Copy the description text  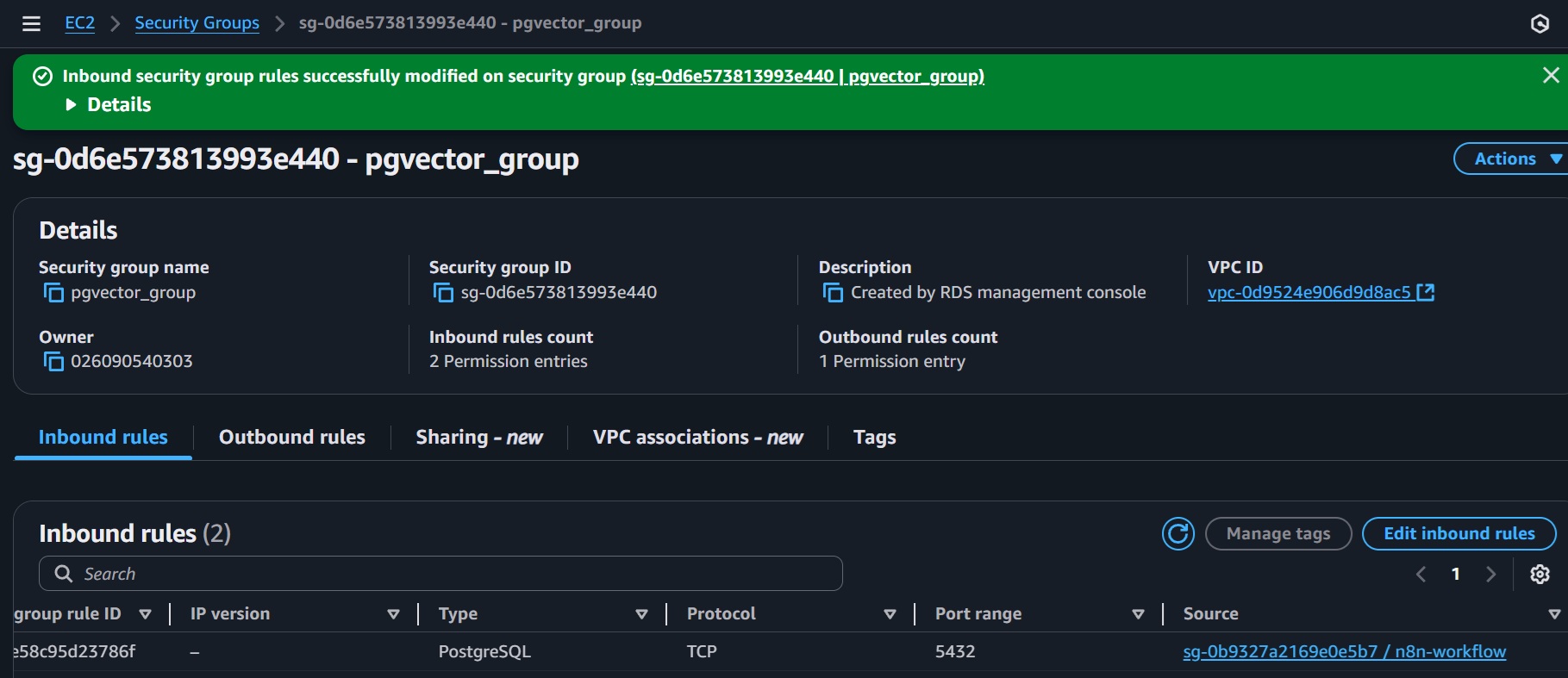(x=833, y=293)
